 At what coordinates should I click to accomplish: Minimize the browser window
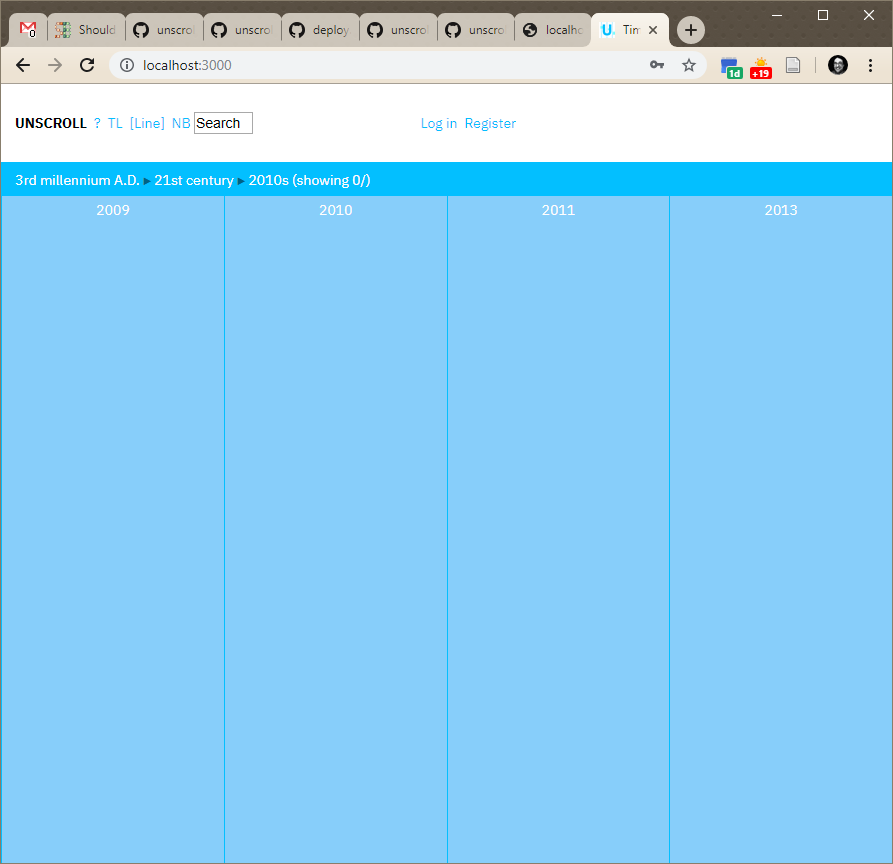click(777, 15)
